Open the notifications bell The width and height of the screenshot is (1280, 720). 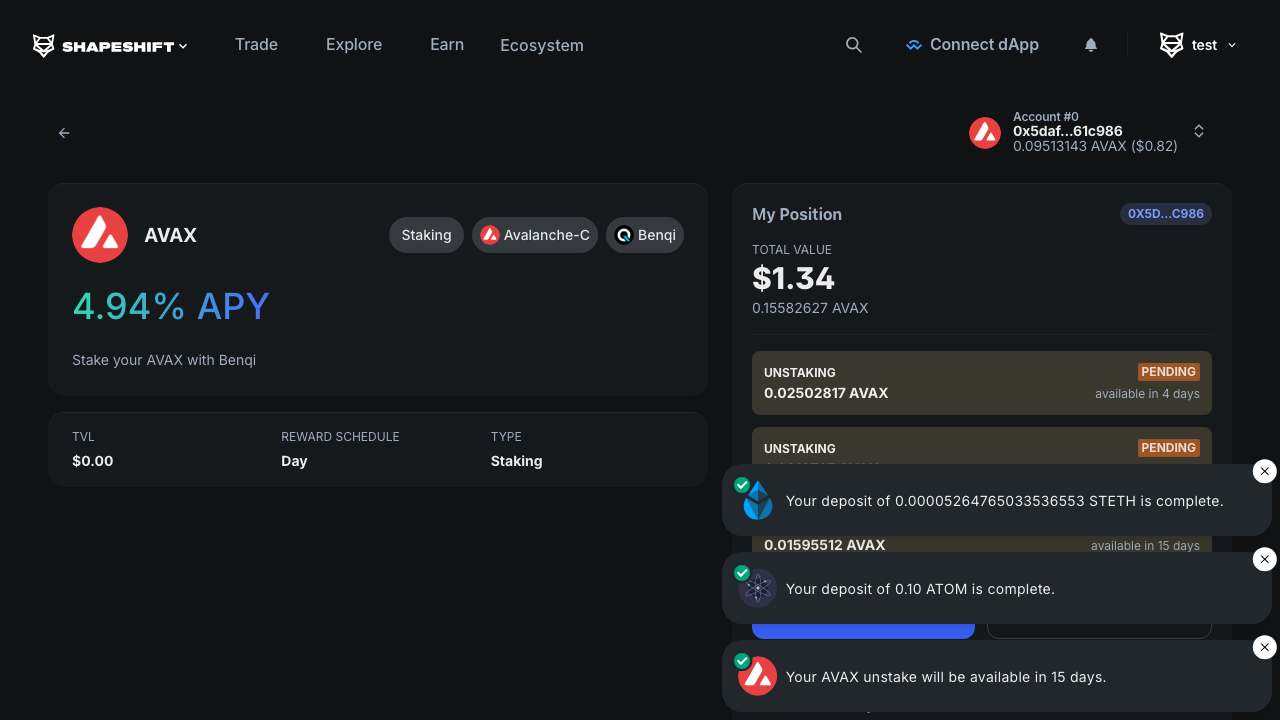pos(1091,45)
